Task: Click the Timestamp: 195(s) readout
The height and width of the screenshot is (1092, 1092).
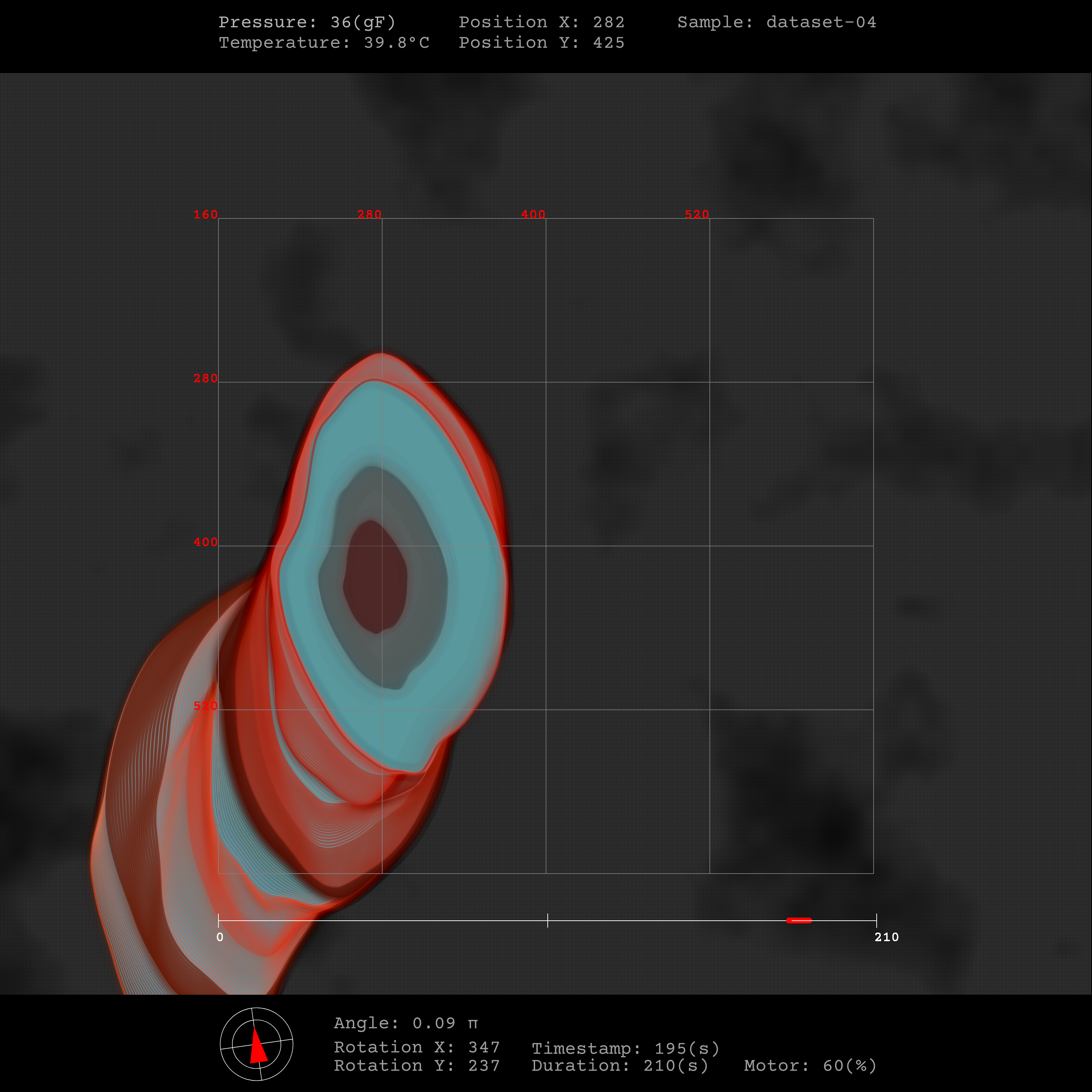Action: [625, 1048]
